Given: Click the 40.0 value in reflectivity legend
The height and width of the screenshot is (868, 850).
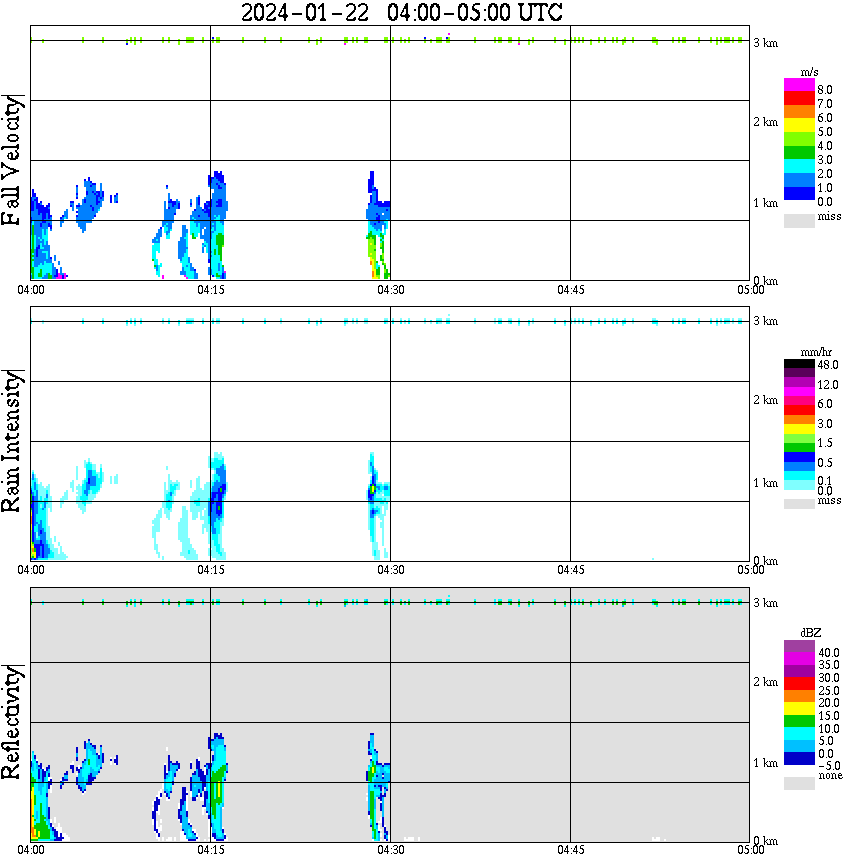Looking at the screenshot, I should (x=828, y=653).
